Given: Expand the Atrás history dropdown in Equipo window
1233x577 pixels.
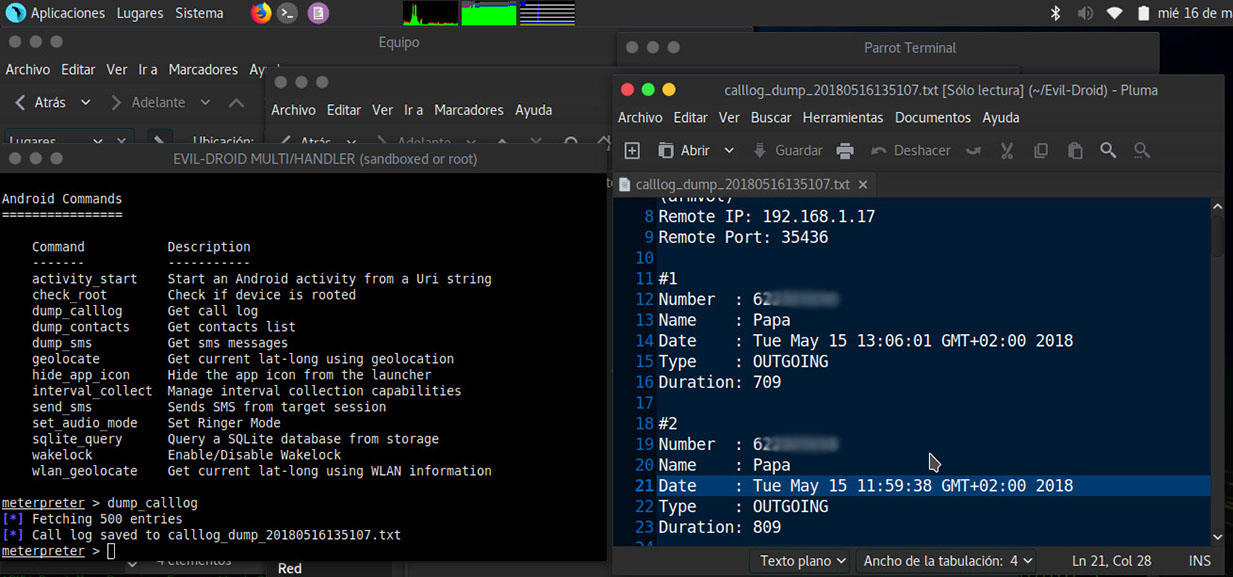Looking at the screenshot, I should (x=86, y=102).
